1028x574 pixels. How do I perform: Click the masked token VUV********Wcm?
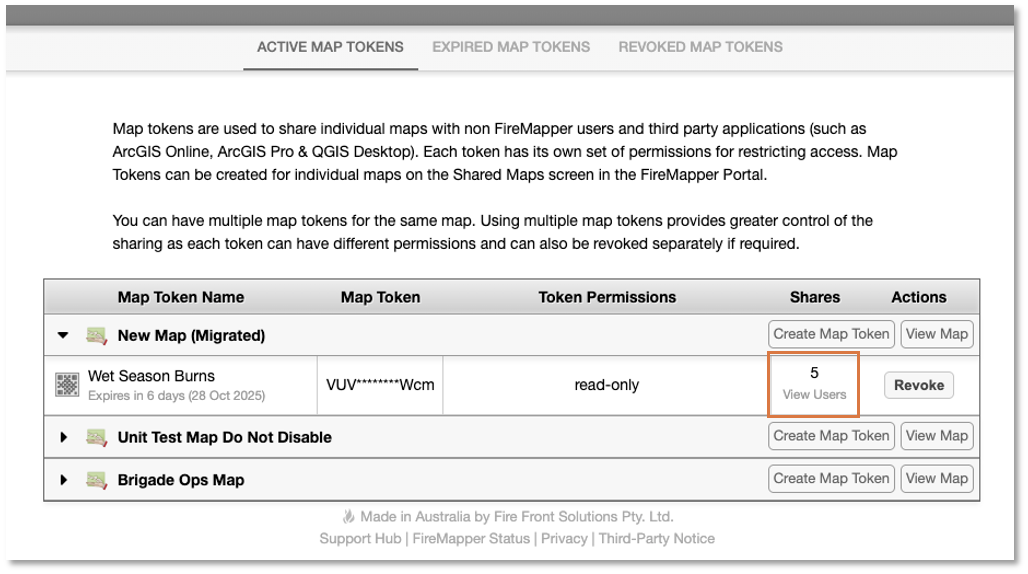coord(380,385)
